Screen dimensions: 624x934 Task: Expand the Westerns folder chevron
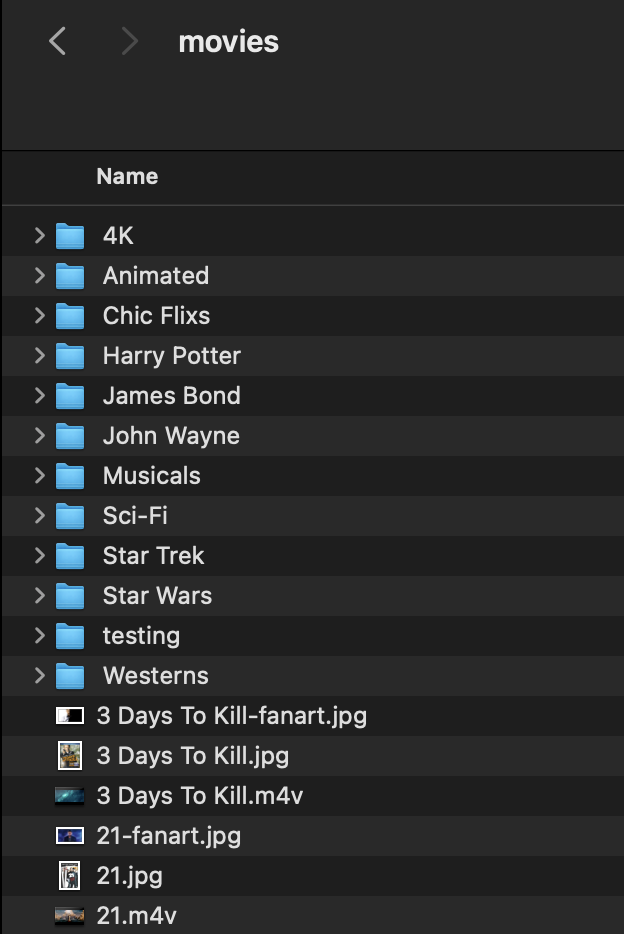click(39, 675)
